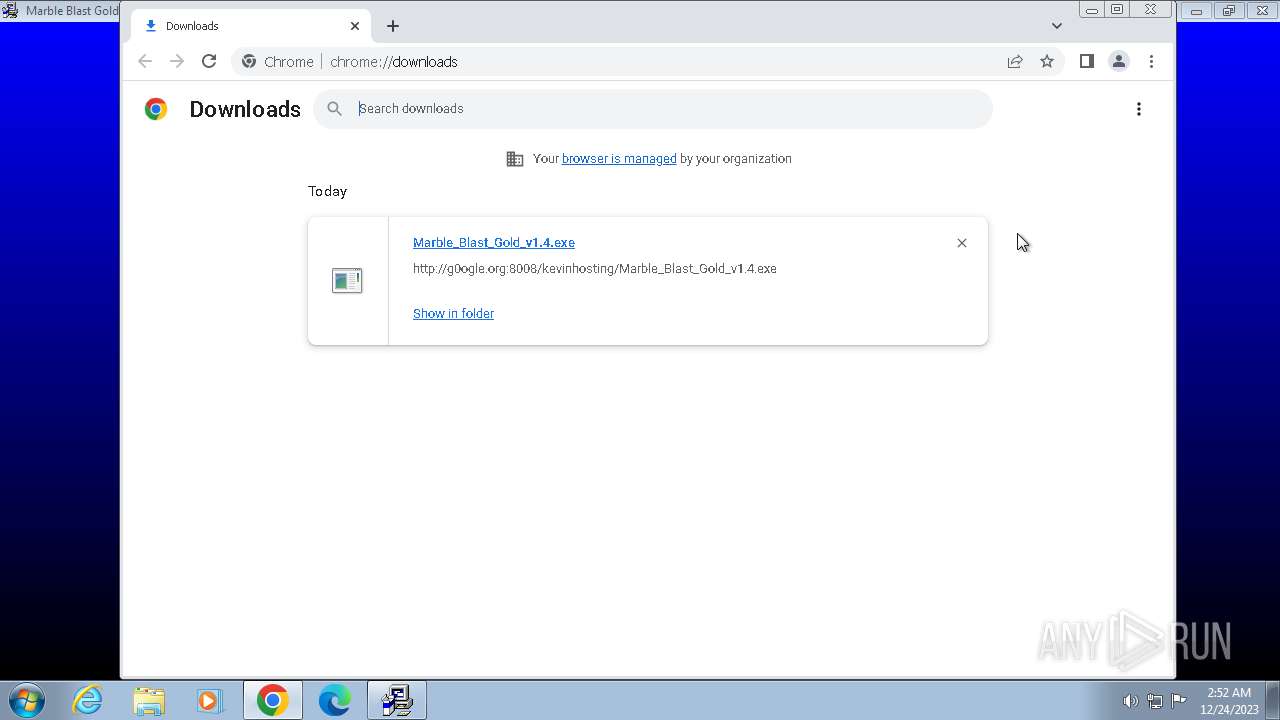Click the Action Center flag tray icon

click(1179, 701)
